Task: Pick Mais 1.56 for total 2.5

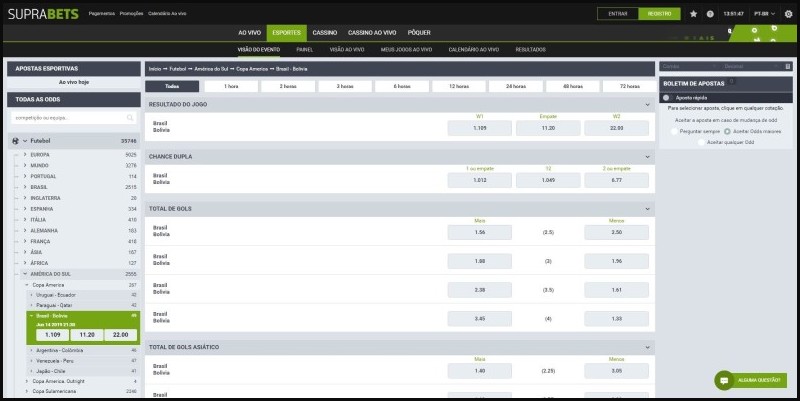Action: point(480,232)
